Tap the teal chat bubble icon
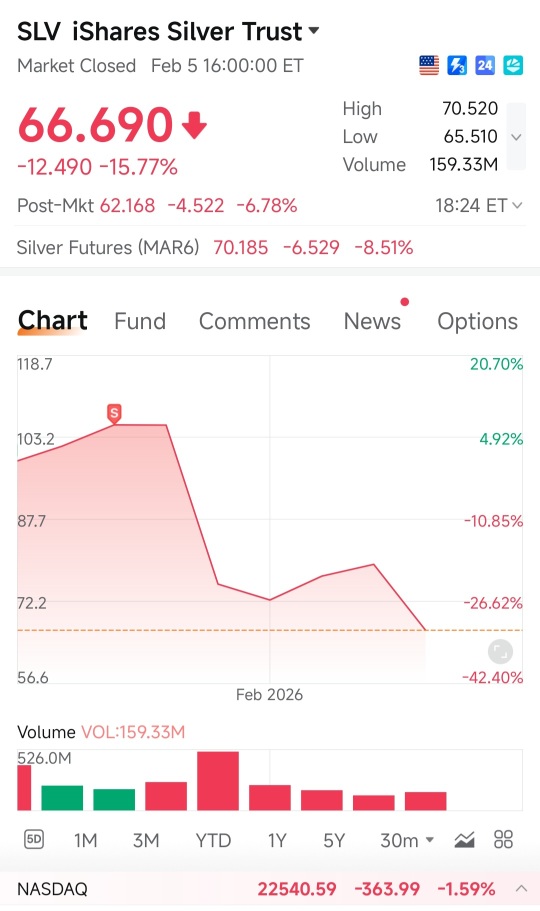This screenshot has width=540, height=911. tap(513, 66)
